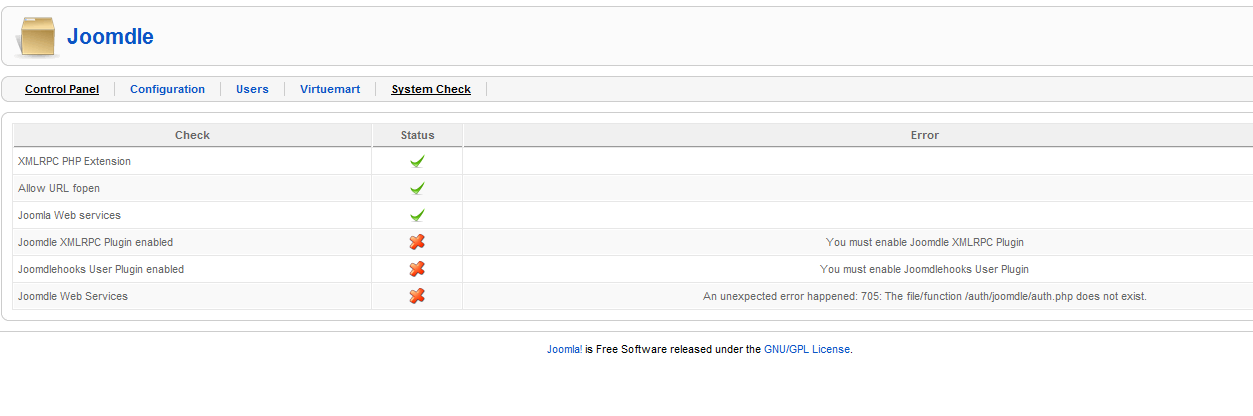Click the red X for Joomdle XMLRPC Plugin
The width and height of the screenshot is (1253, 416).
pyautogui.click(x=417, y=242)
